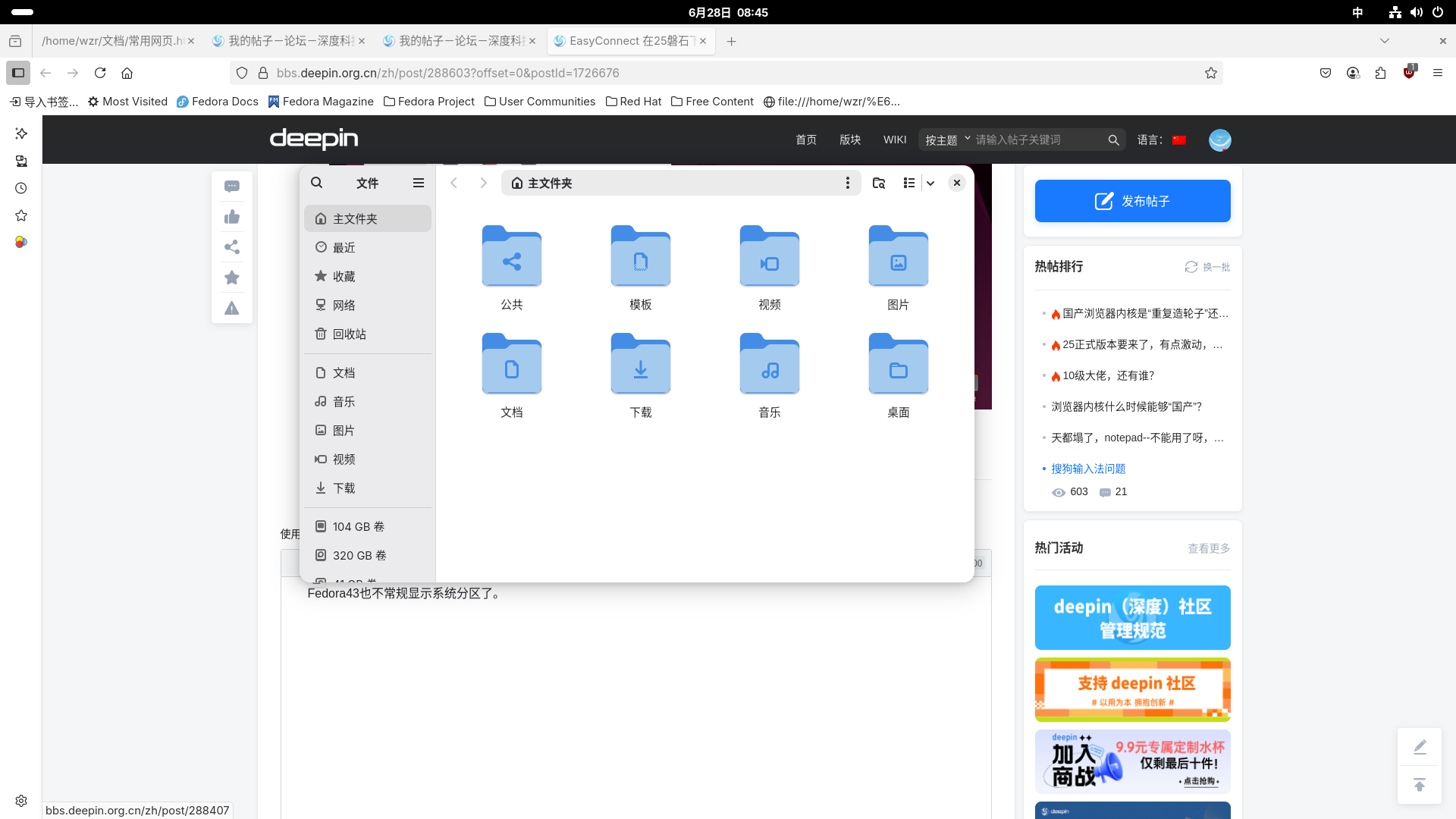Image resolution: width=1456 pixels, height=819 pixels.
Task: Open path bar three-dot menu
Action: pyautogui.click(x=848, y=183)
